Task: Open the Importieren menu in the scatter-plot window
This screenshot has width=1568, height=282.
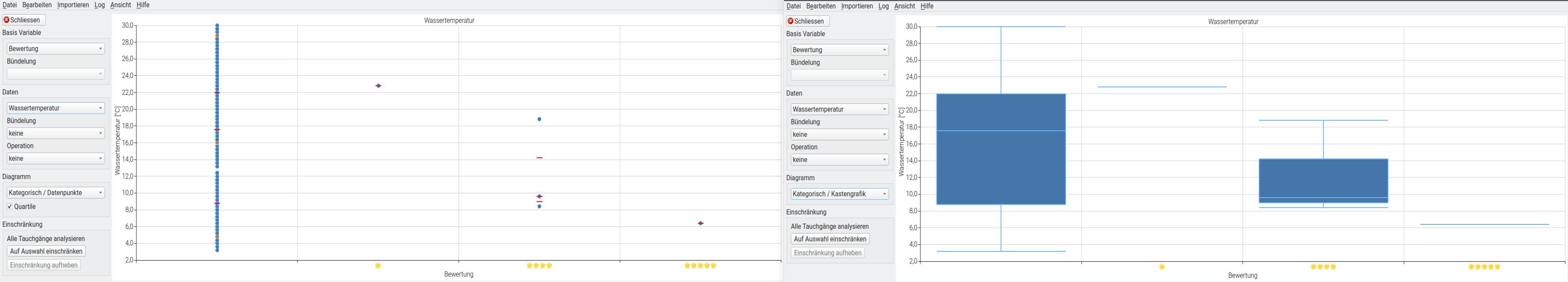Action: coord(73,5)
